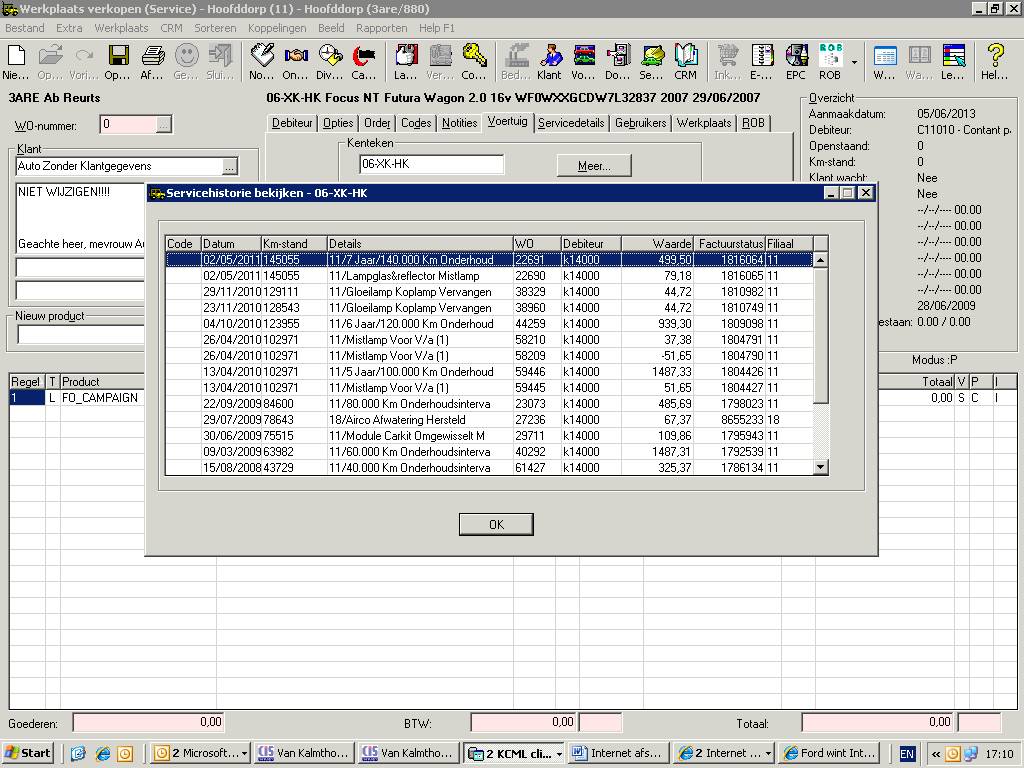Switch to the Servicedetails tab

point(571,123)
